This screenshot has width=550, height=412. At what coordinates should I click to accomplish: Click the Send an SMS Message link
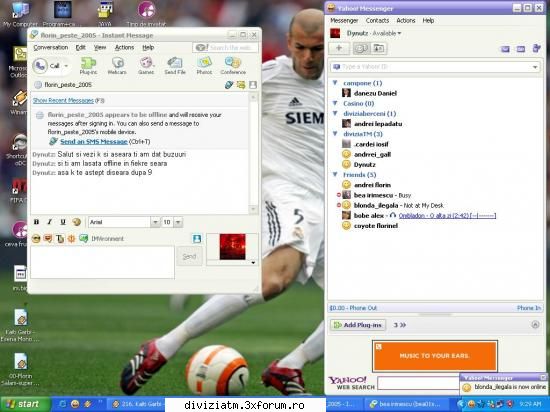coord(94,142)
